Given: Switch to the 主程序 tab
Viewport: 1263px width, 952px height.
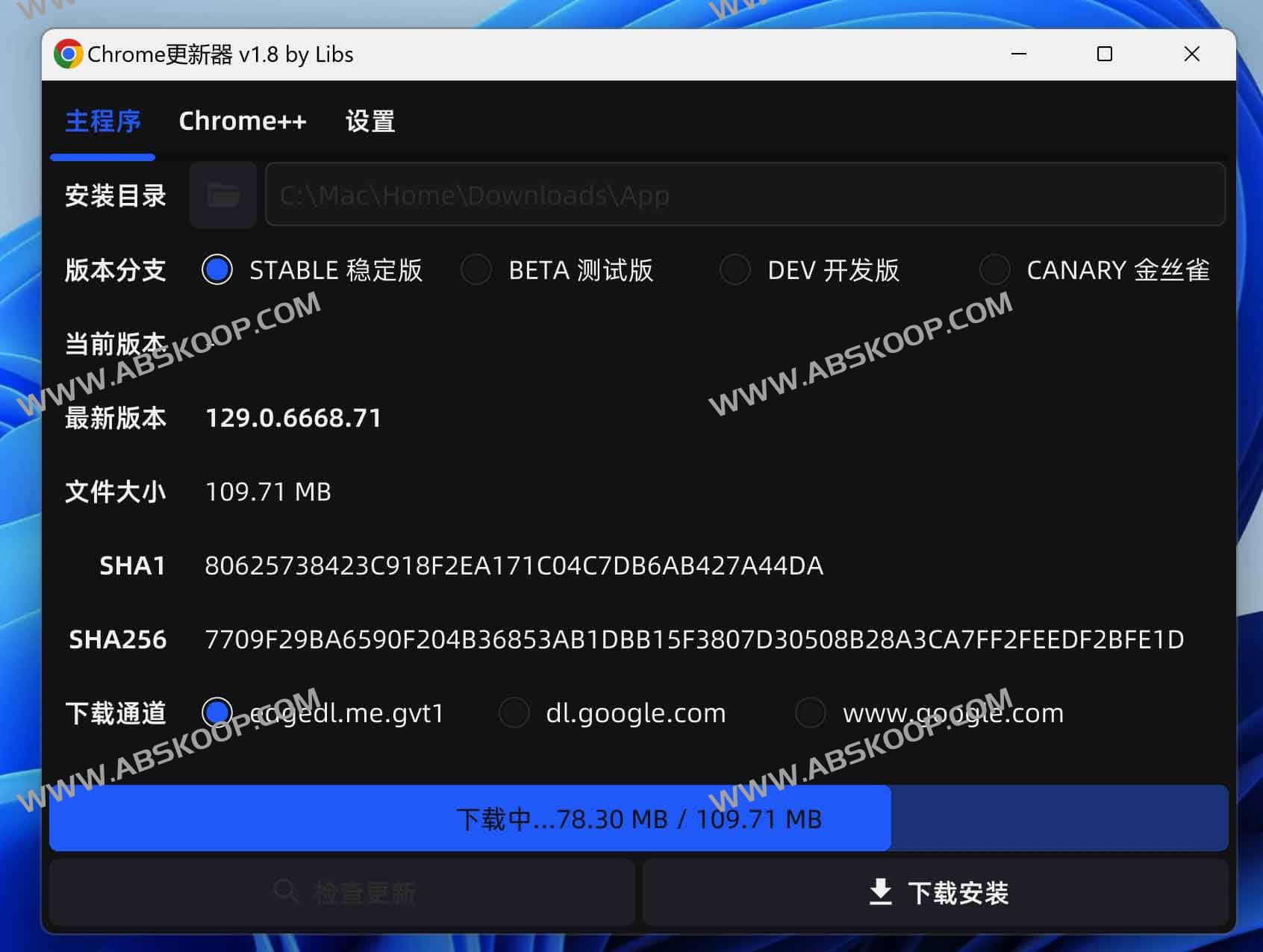Looking at the screenshot, I should 102,122.
